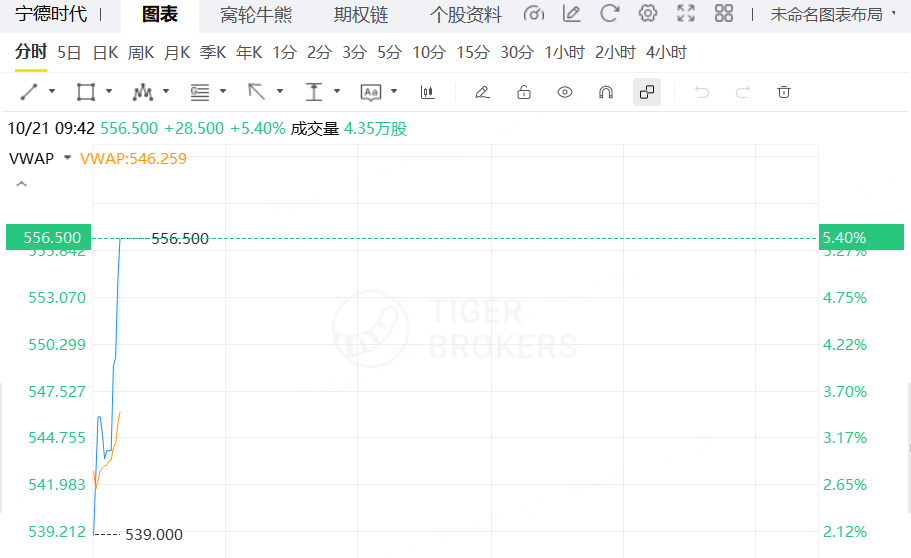911x558 pixels.
Task: Select the 月K period
Action: [x=177, y=53]
